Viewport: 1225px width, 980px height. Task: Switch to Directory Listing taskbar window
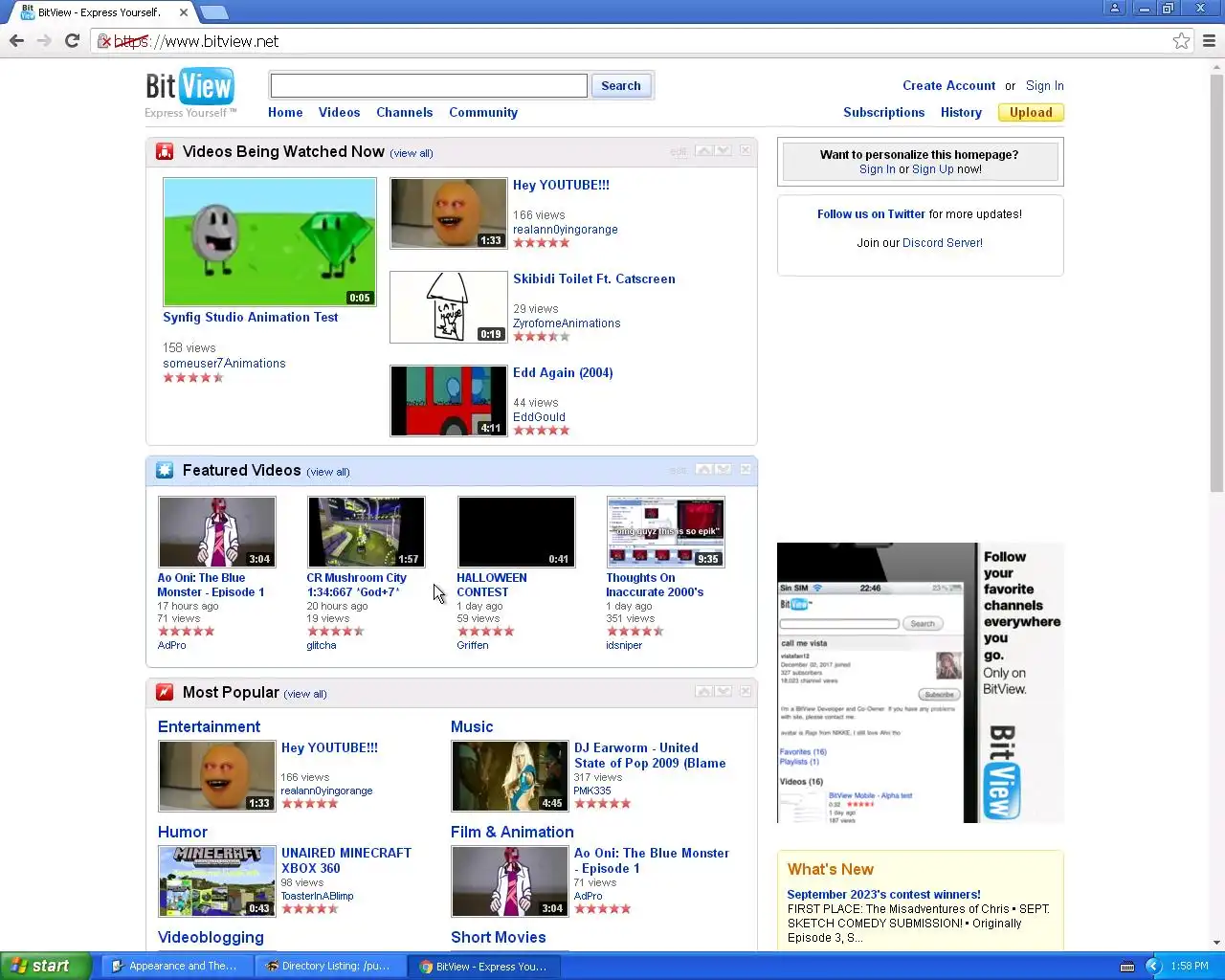330,967
